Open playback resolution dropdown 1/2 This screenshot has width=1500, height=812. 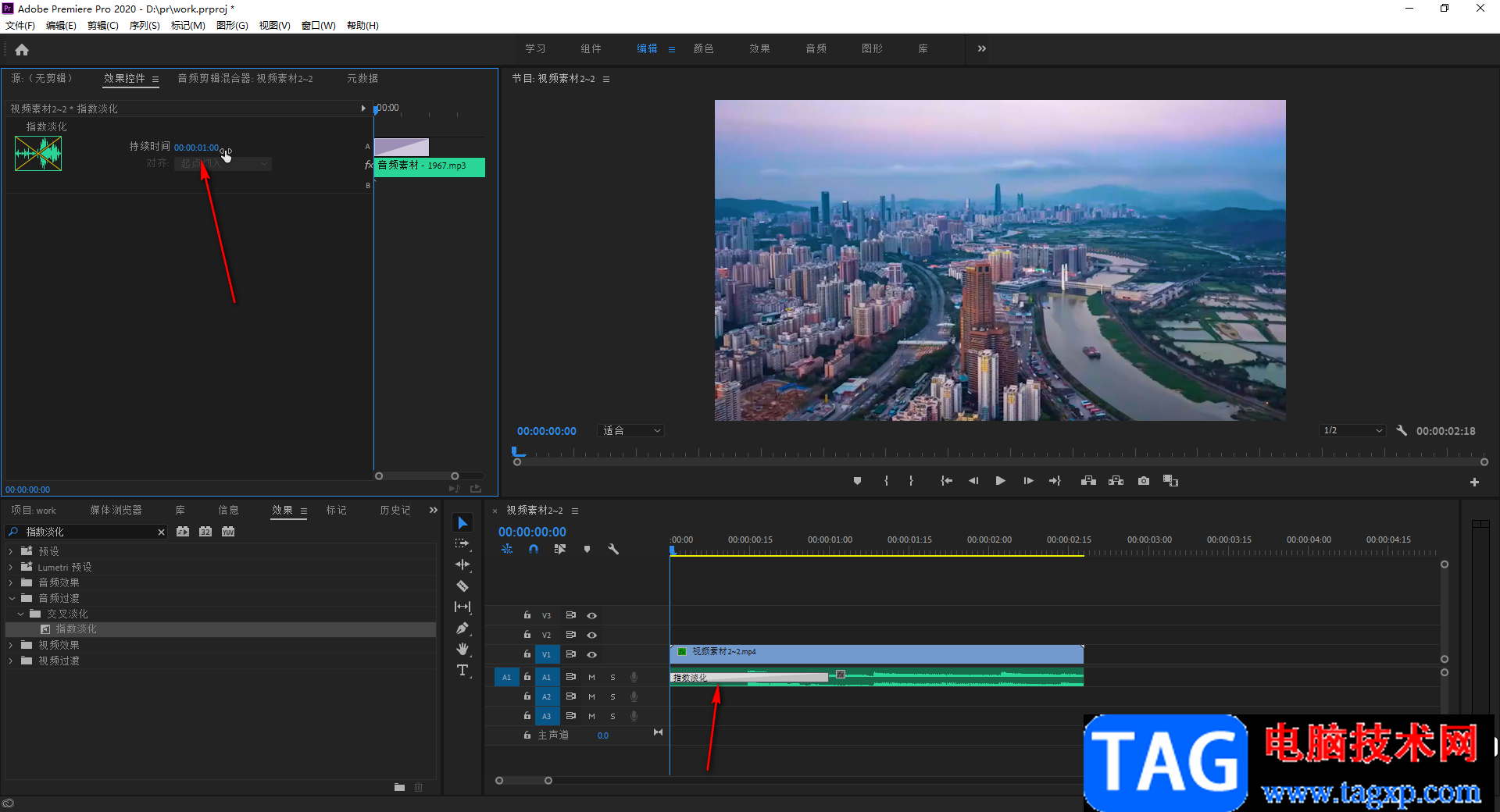tap(1352, 430)
